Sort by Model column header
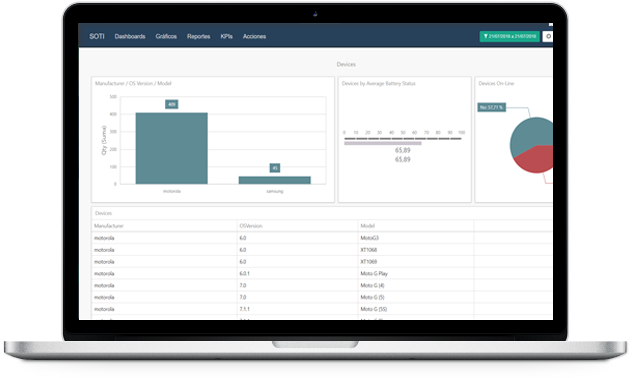This screenshot has height=378, width=632. tap(368, 226)
